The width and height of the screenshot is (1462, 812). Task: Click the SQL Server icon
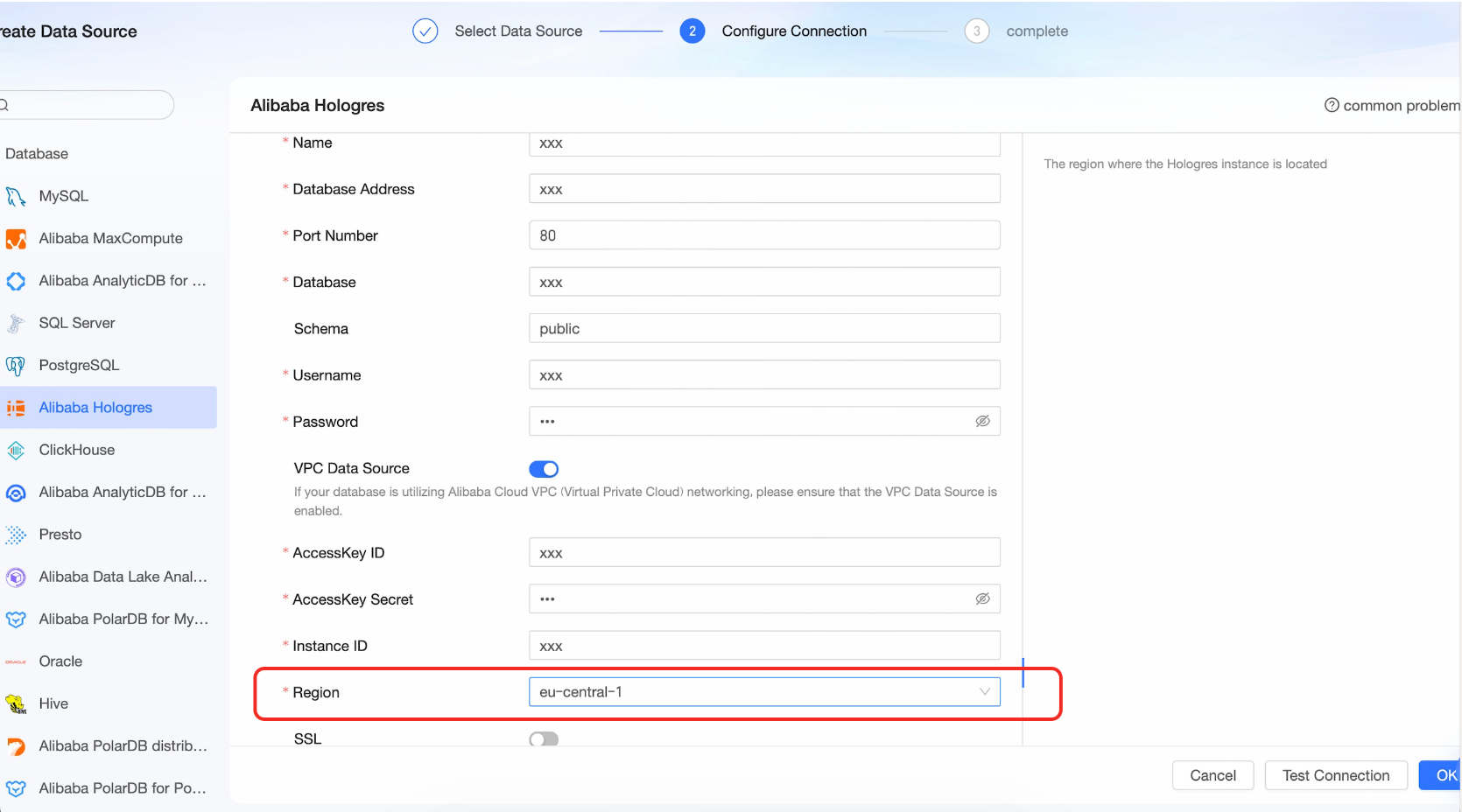pyautogui.click(x=16, y=323)
